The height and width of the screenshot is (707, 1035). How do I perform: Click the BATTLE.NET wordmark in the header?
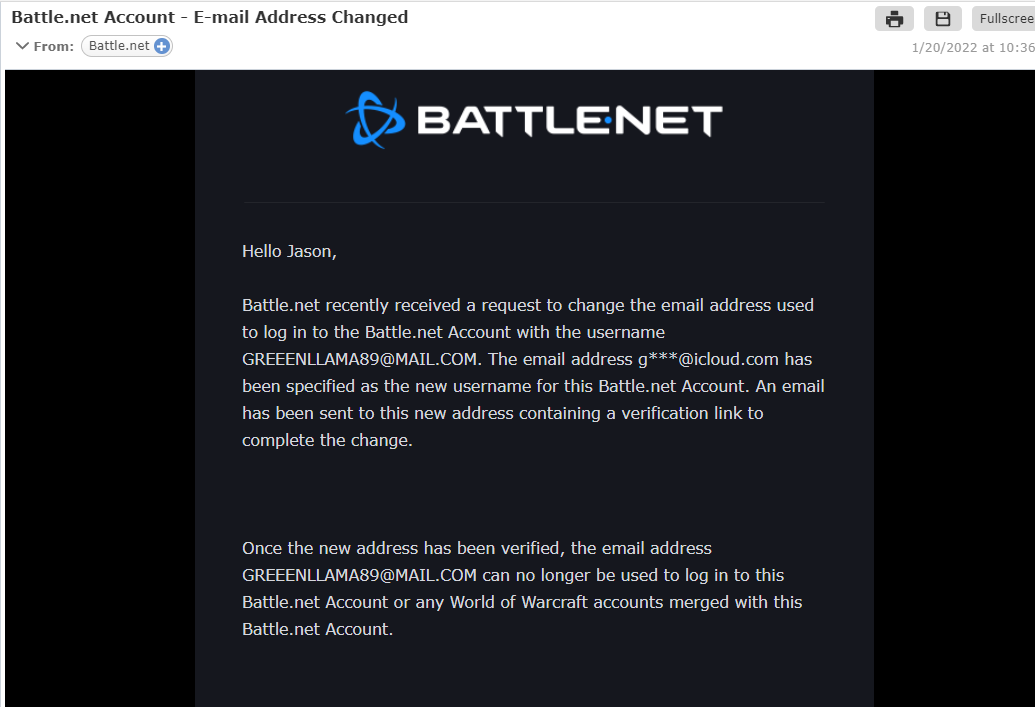click(568, 121)
